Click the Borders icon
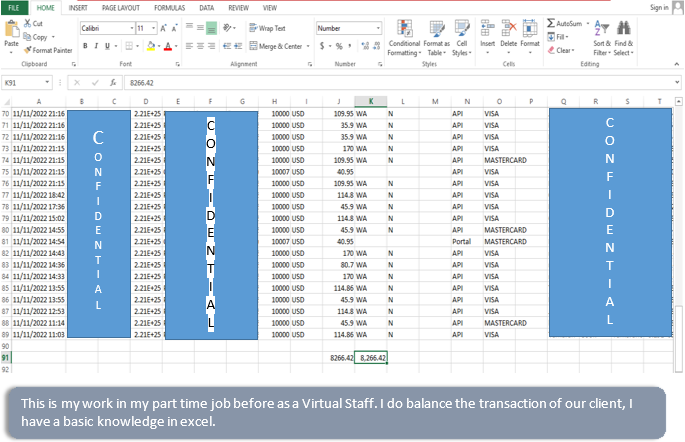685x442 pixels. point(129,46)
